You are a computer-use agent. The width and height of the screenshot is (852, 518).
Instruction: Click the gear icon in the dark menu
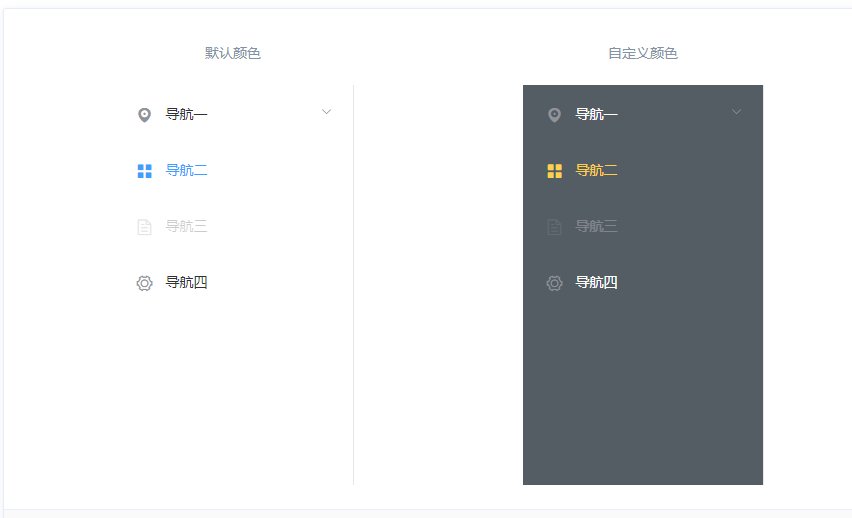[x=554, y=283]
